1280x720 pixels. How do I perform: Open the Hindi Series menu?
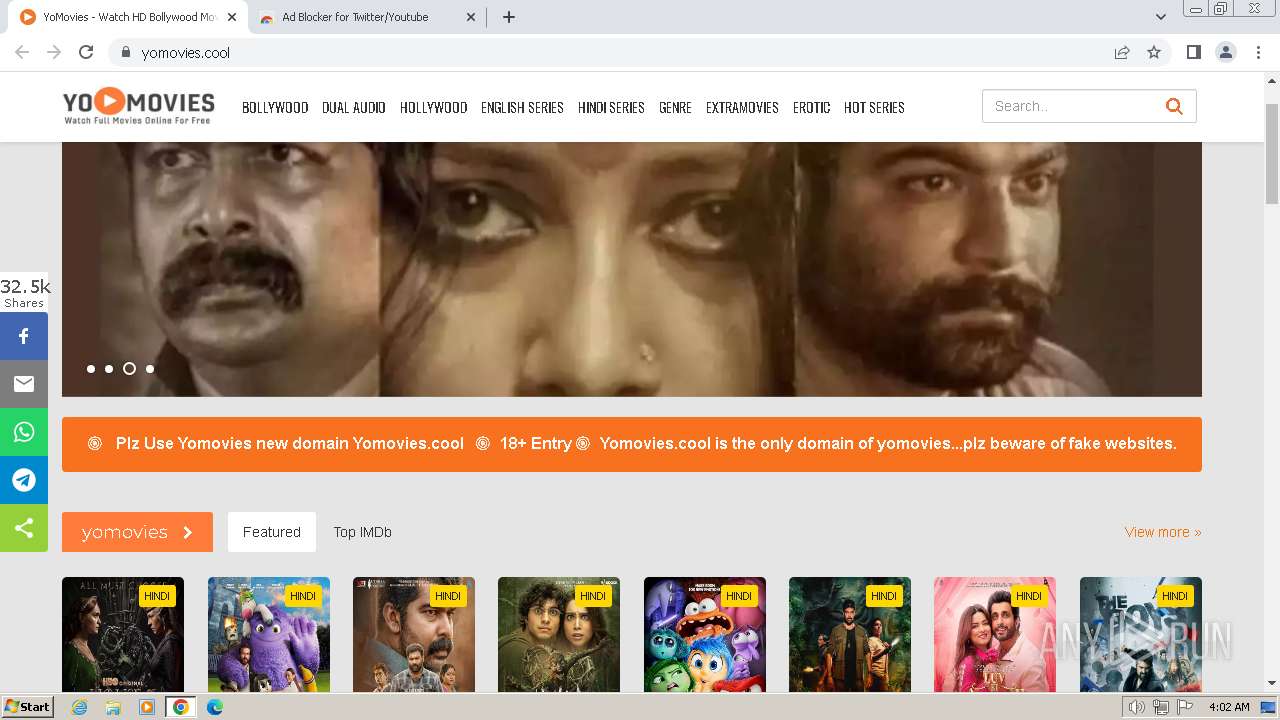coord(611,107)
